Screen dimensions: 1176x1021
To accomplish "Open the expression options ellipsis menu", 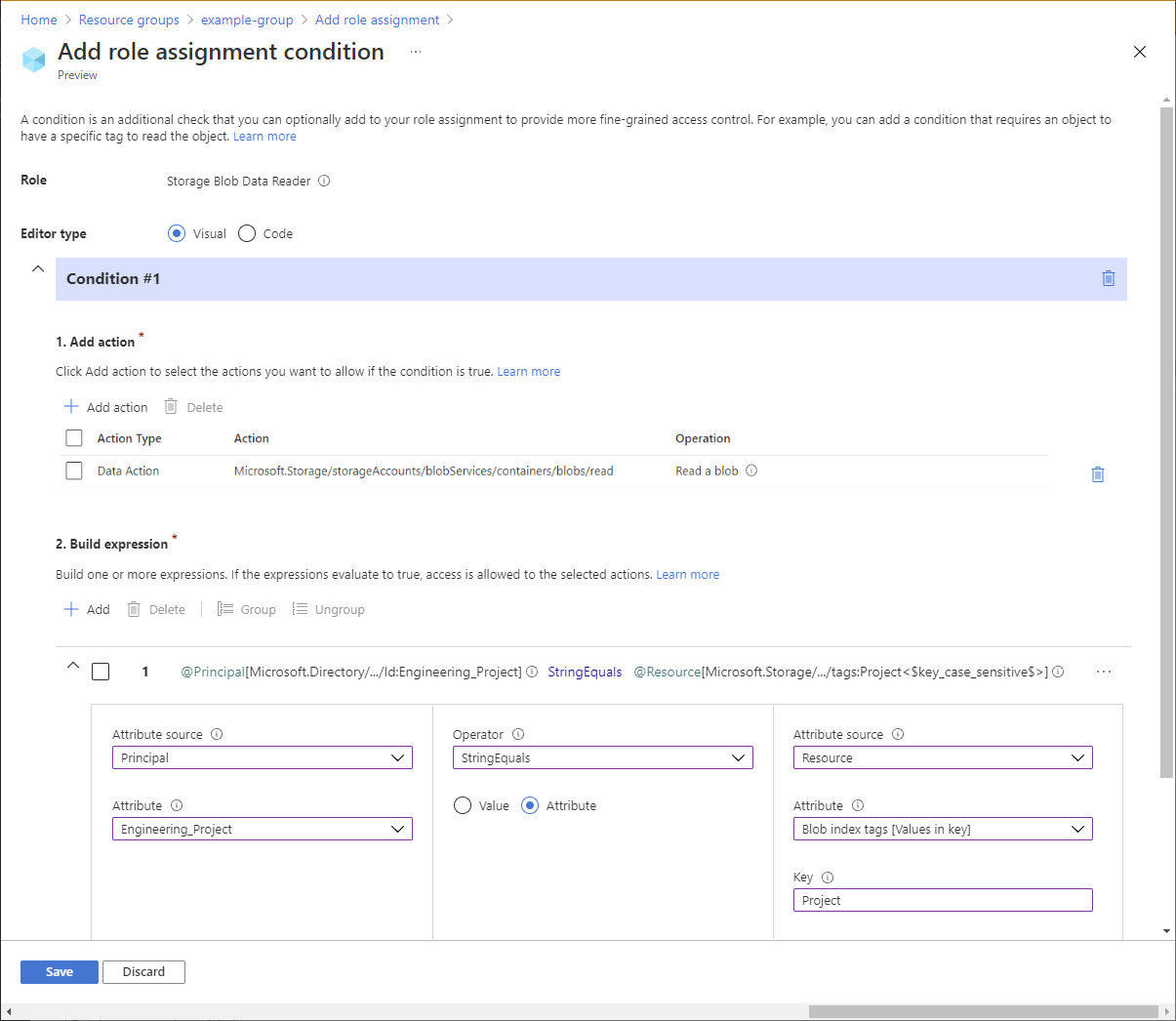I will point(1103,672).
